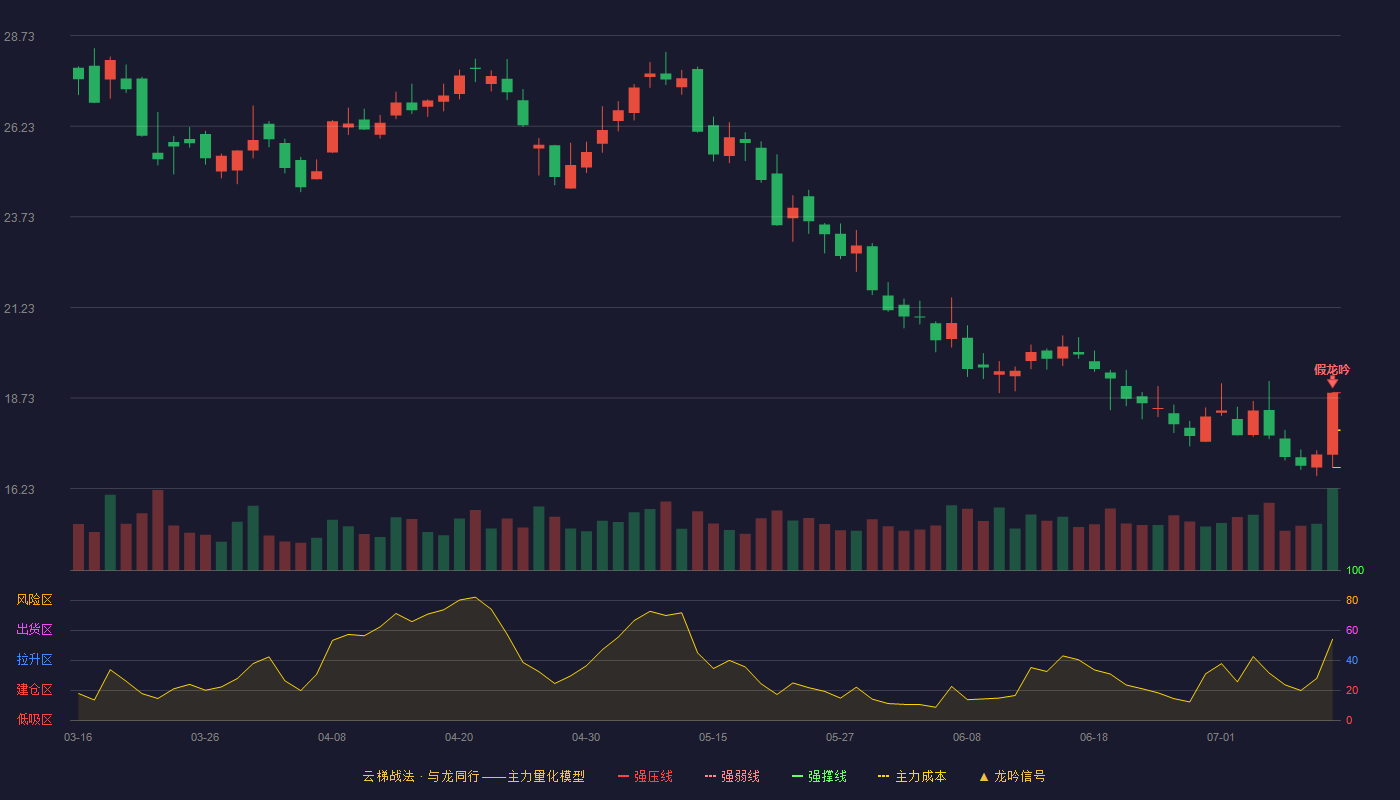Click the 28.73 price axis label

19,36
